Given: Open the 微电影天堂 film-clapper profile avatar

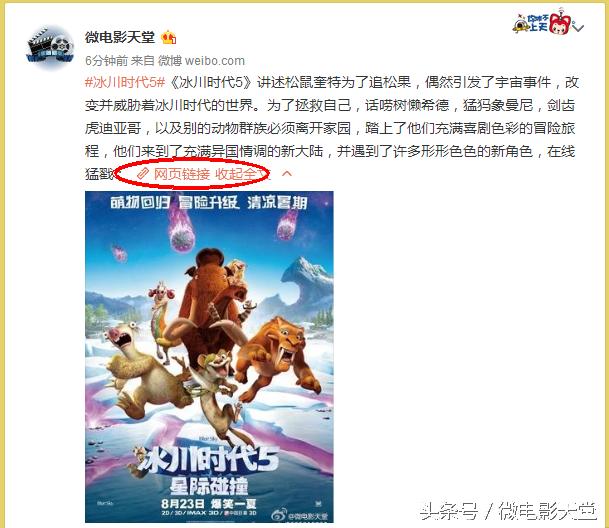Looking at the screenshot, I should [x=50, y=47].
